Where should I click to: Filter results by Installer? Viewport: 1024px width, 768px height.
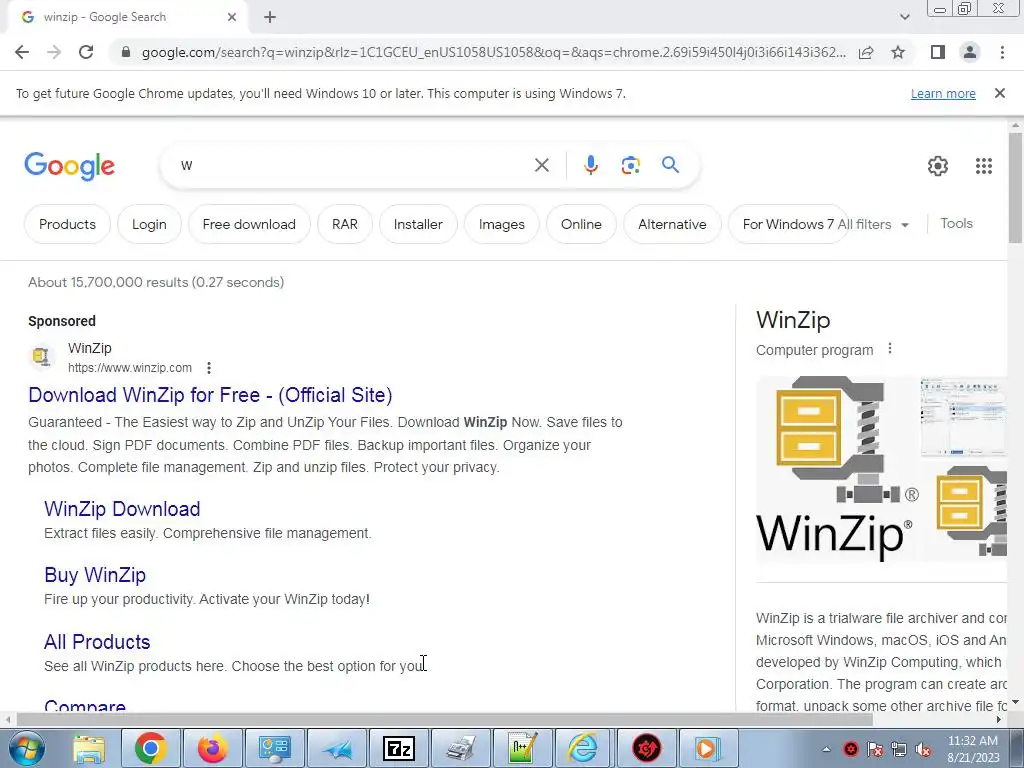pyautogui.click(x=418, y=224)
